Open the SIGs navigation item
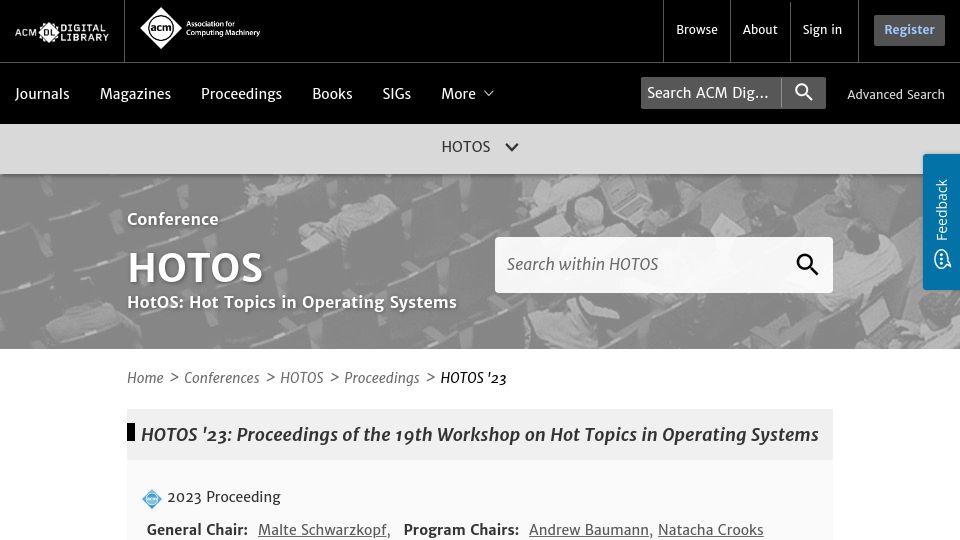This screenshot has width=960, height=540. tap(397, 94)
